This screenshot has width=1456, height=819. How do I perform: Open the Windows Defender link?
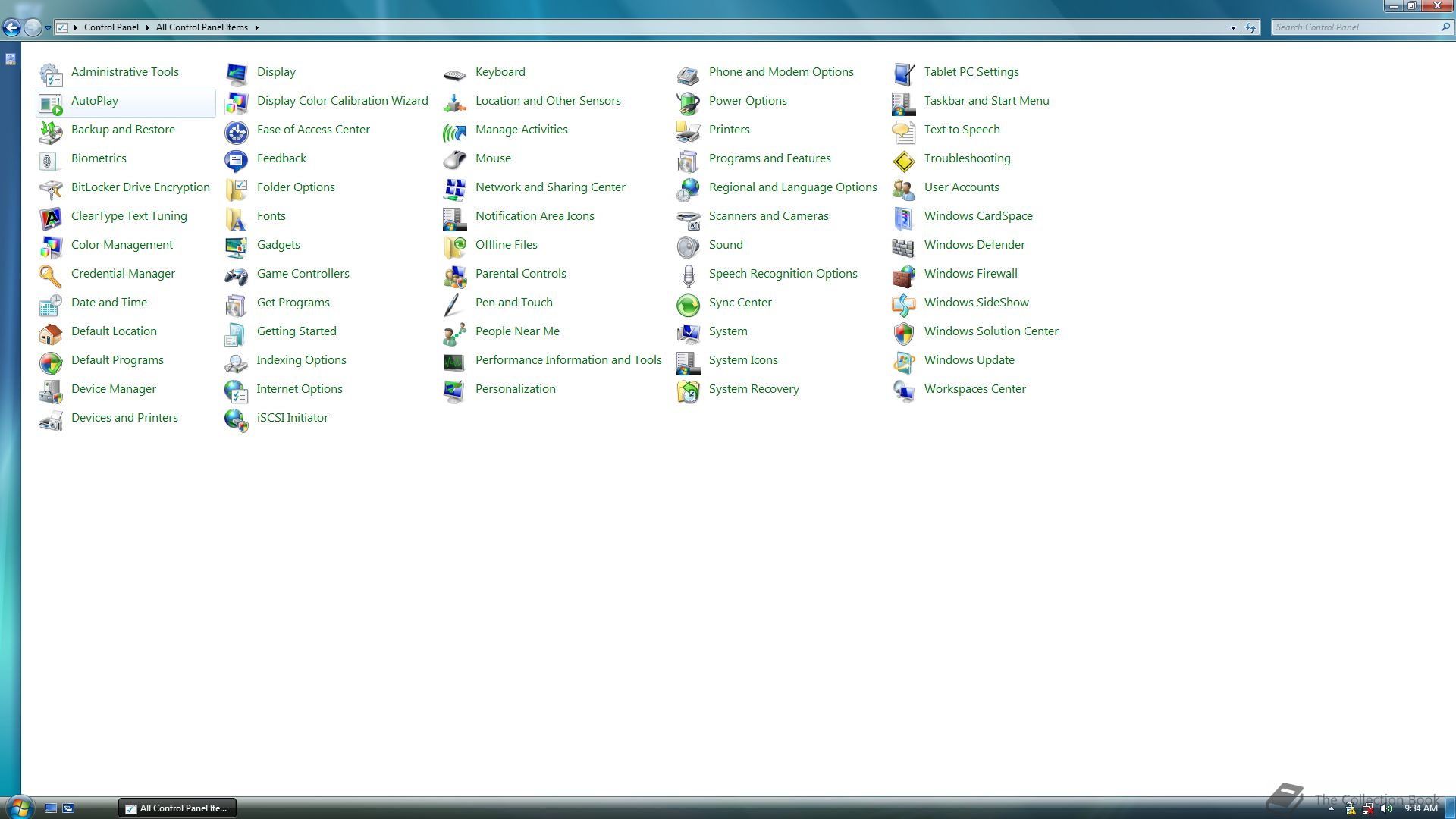974,244
